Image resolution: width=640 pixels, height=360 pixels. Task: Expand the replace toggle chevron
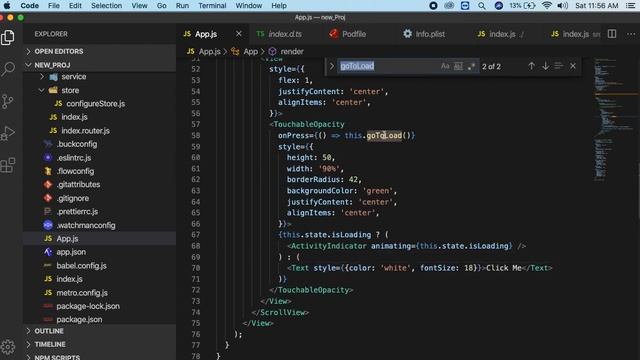331,66
